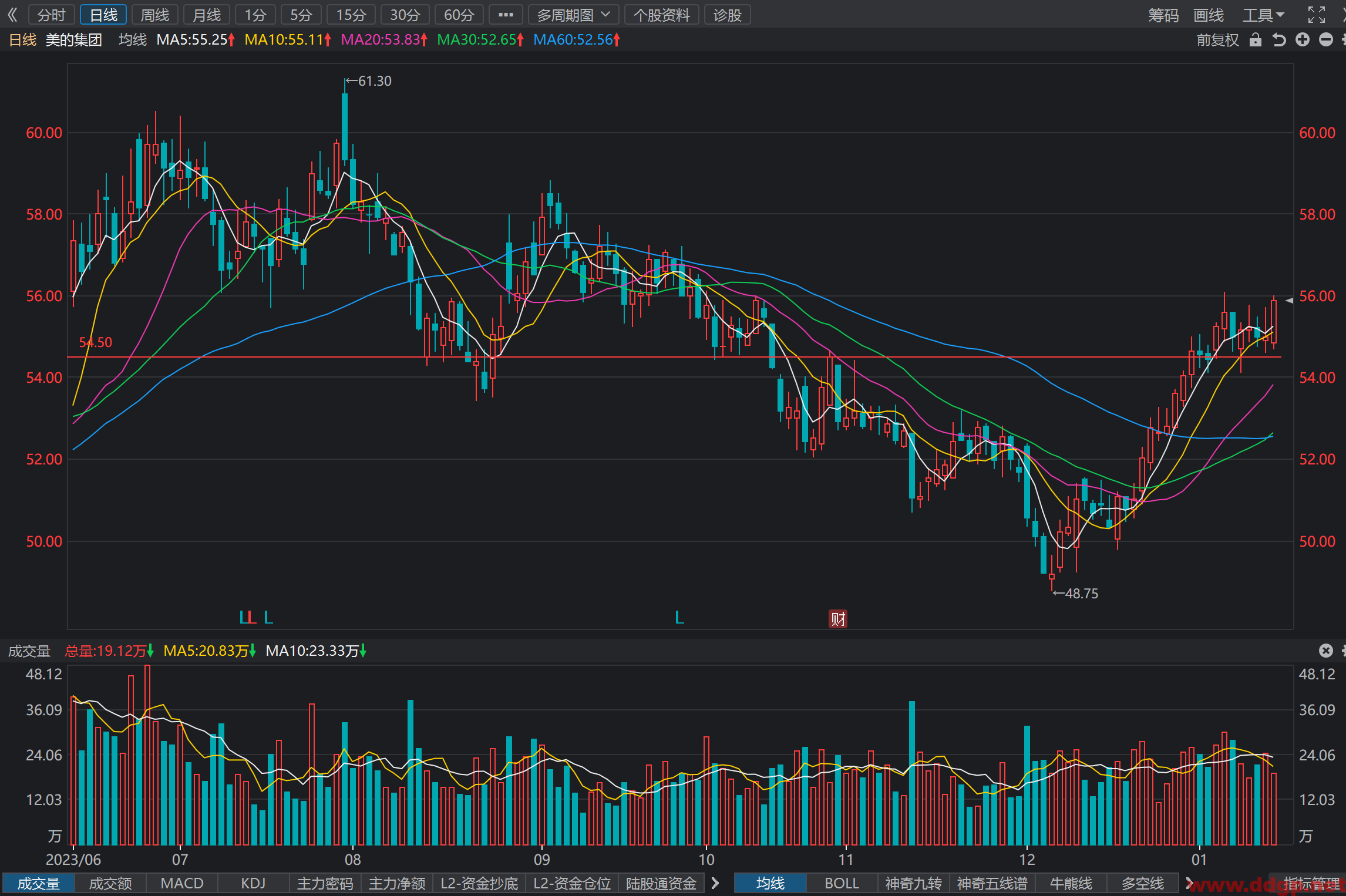Toggle 前复权 price adjustment mode
This screenshot has height=896, width=1346.
point(1217,40)
